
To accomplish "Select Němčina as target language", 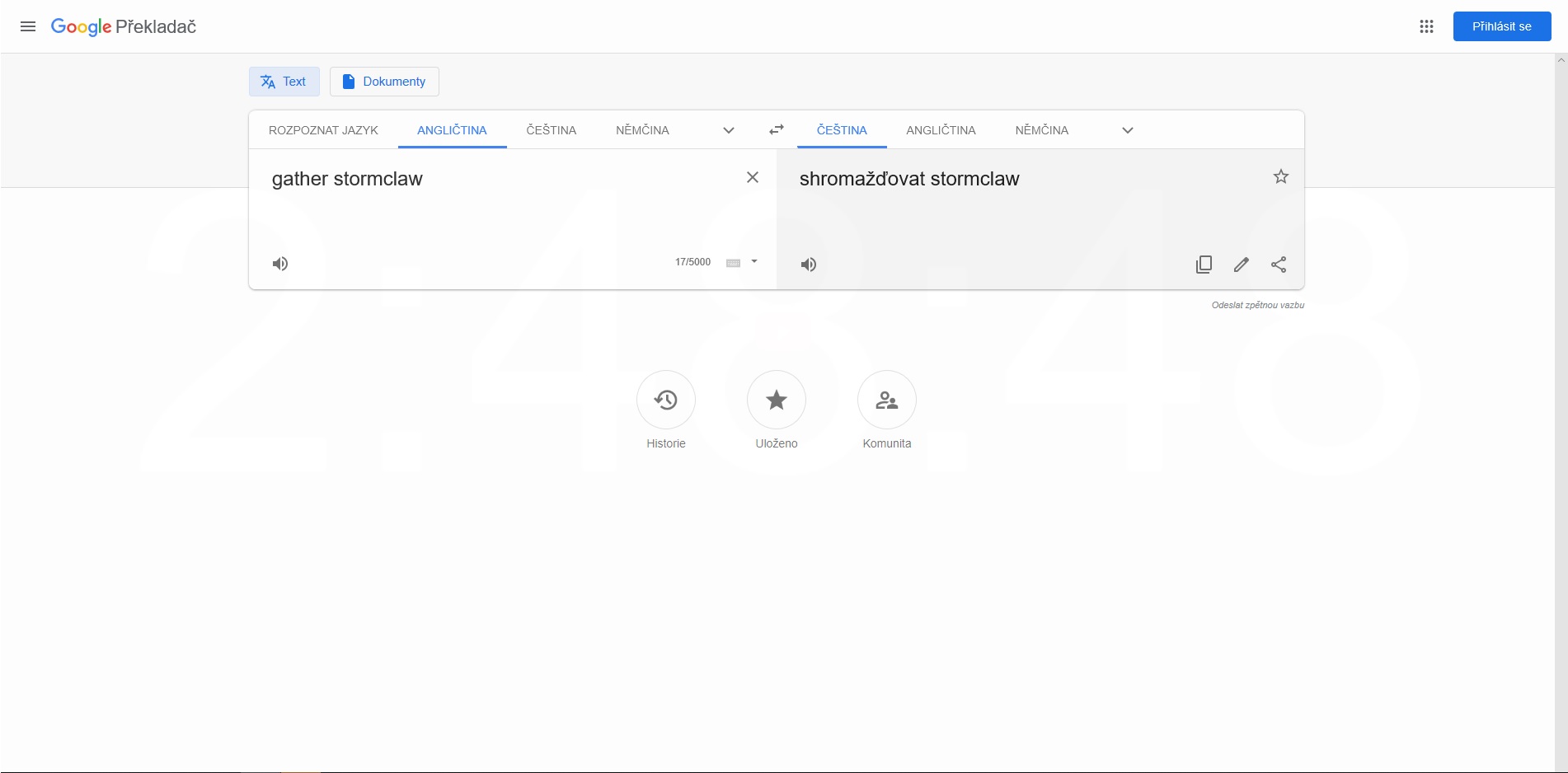I will [x=1042, y=130].
